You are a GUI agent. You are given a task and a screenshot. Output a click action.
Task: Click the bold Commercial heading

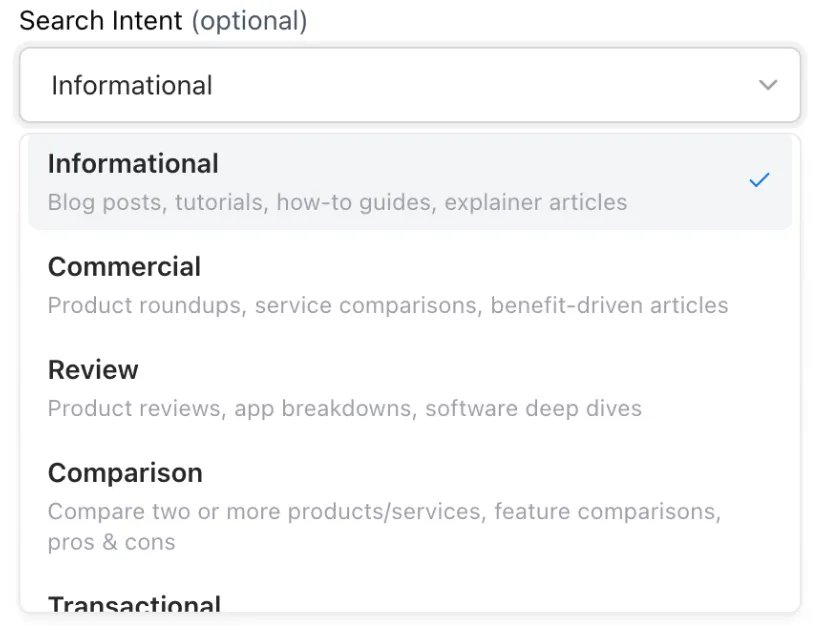point(124,267)
